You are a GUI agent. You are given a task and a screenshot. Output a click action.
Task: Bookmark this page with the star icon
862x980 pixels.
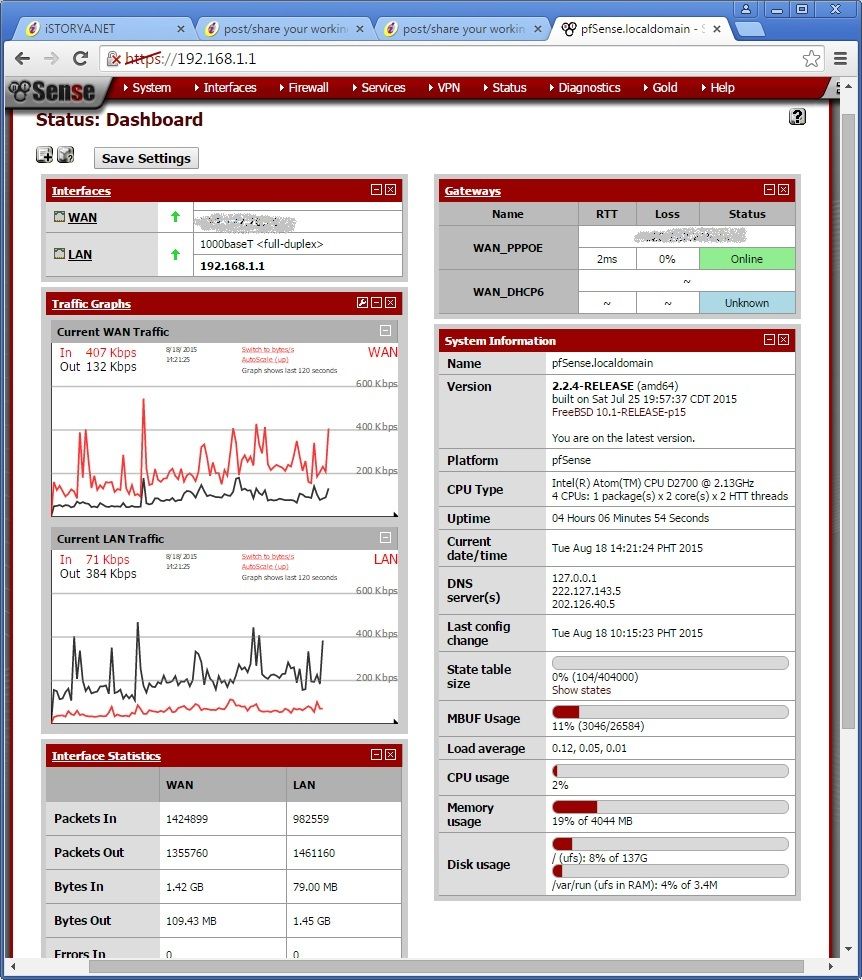point(811,59)
